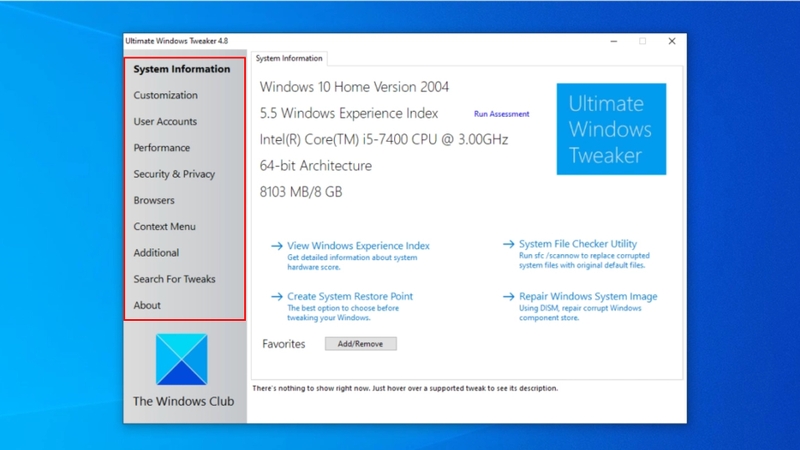Click the Intel Core i5-7400 CPU text
Screen dimensions: 800x450
(x=384, y=139)
